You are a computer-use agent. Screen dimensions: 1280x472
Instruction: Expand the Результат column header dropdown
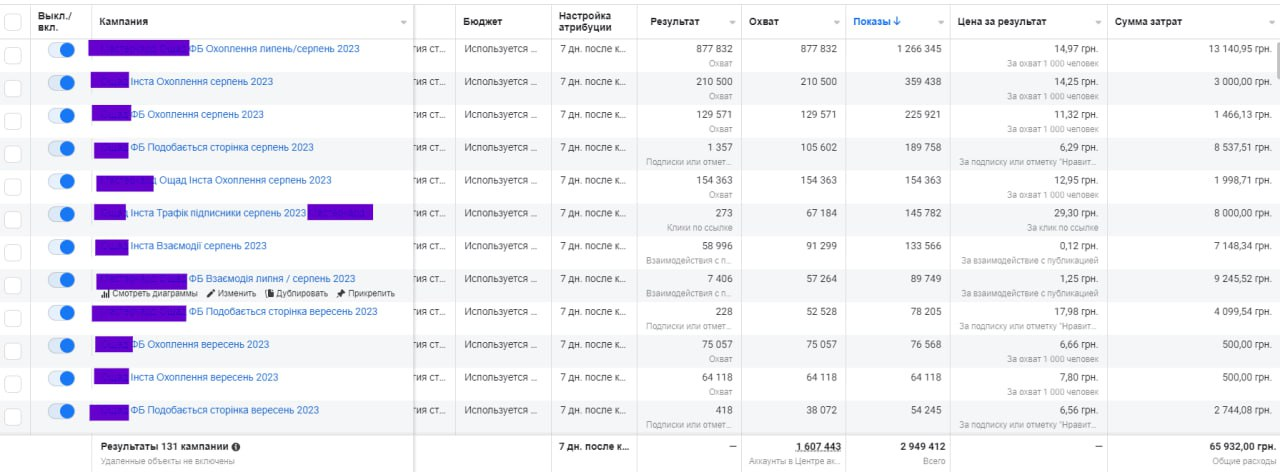pos(730,22)
